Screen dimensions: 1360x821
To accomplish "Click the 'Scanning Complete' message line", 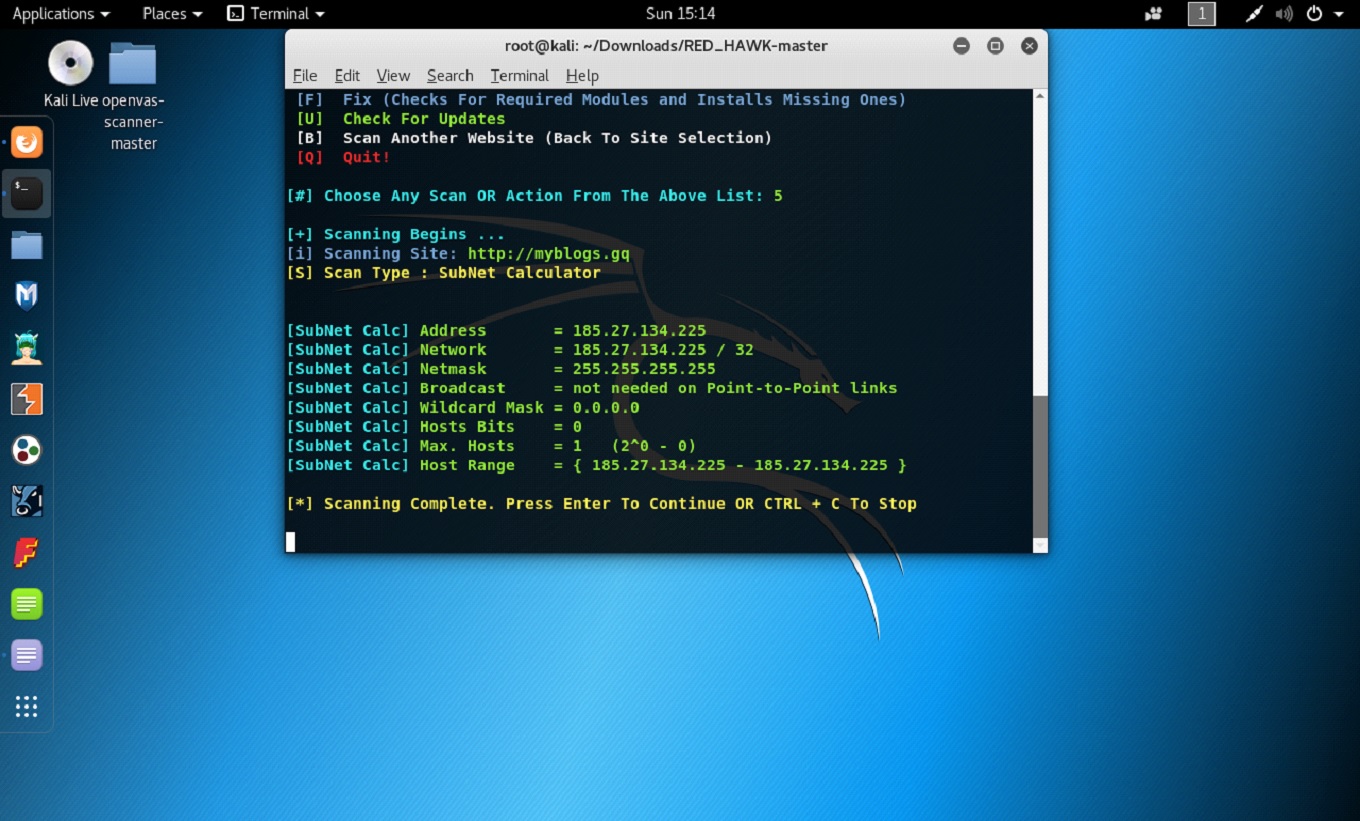I will [x=601, y=504].
